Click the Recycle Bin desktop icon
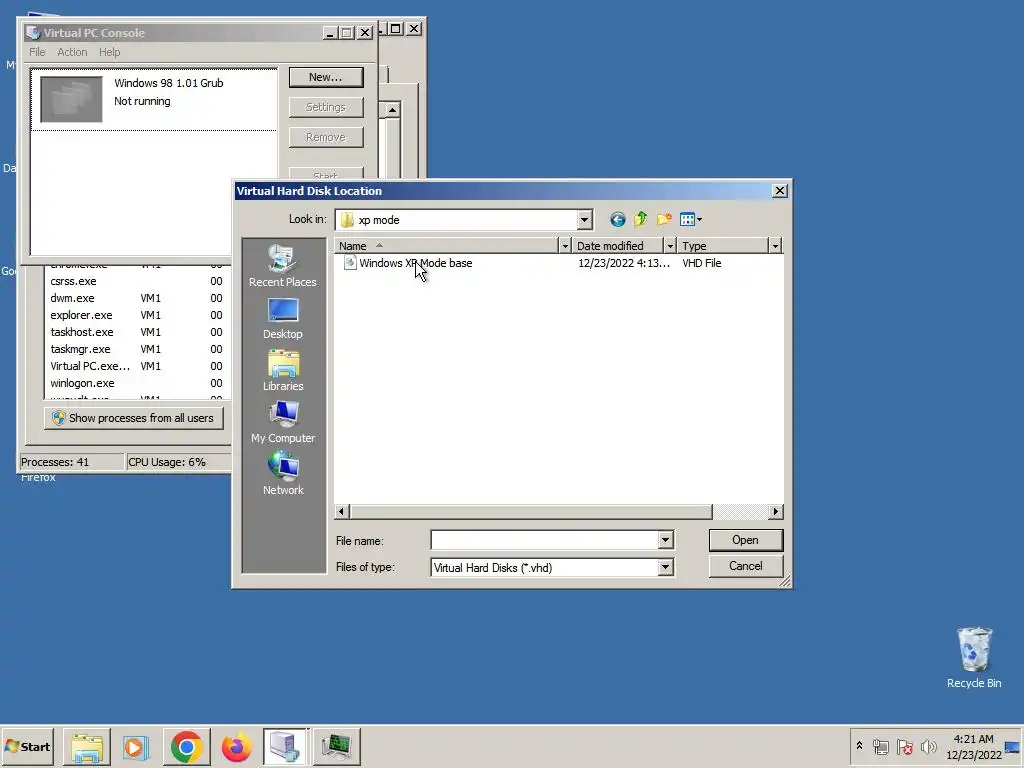The height and width of the screenshot is (768, 1024). click(x=974, y=657)
